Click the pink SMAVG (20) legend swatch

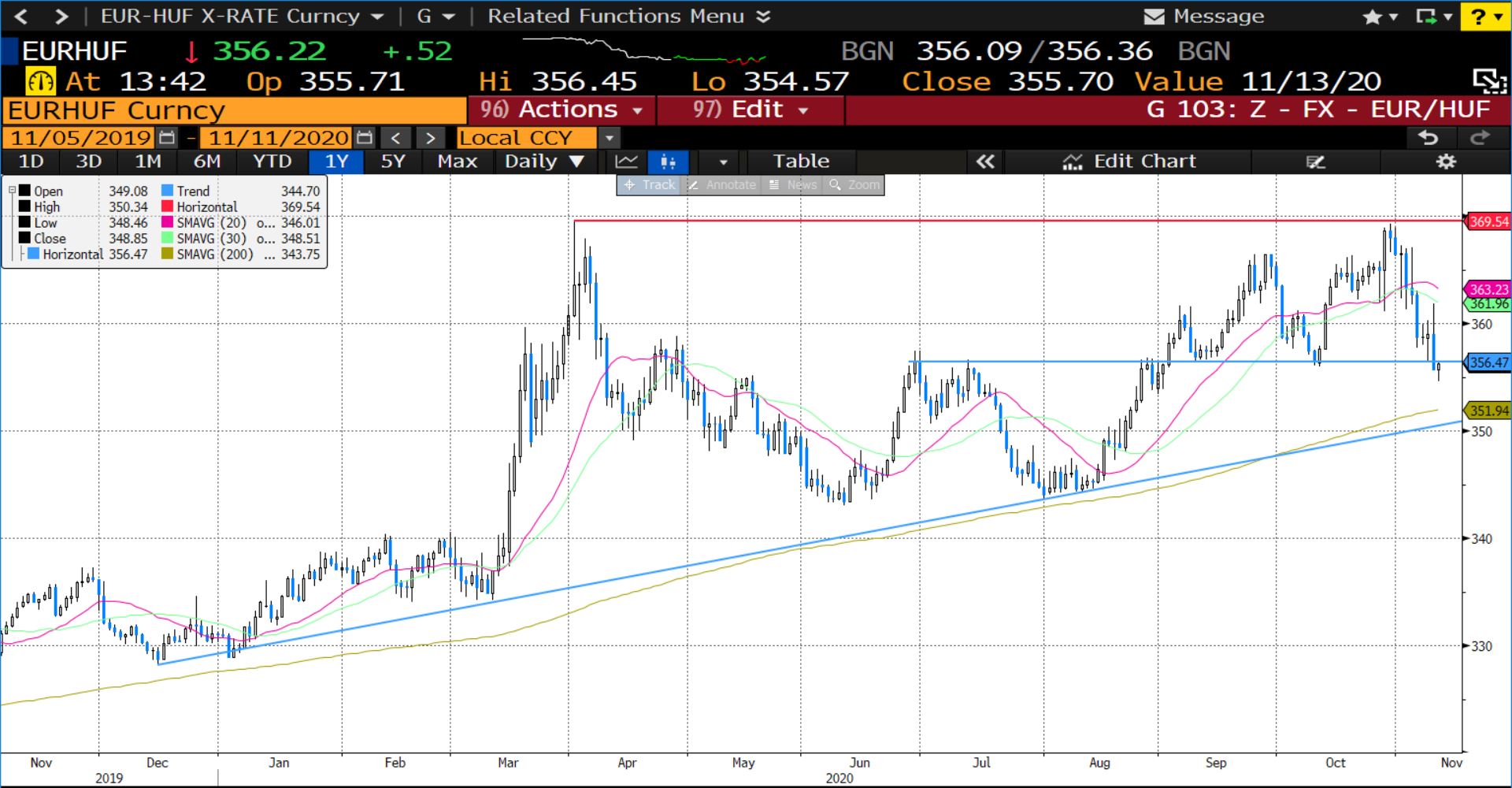pyautogui.click(x=167, y=223)
